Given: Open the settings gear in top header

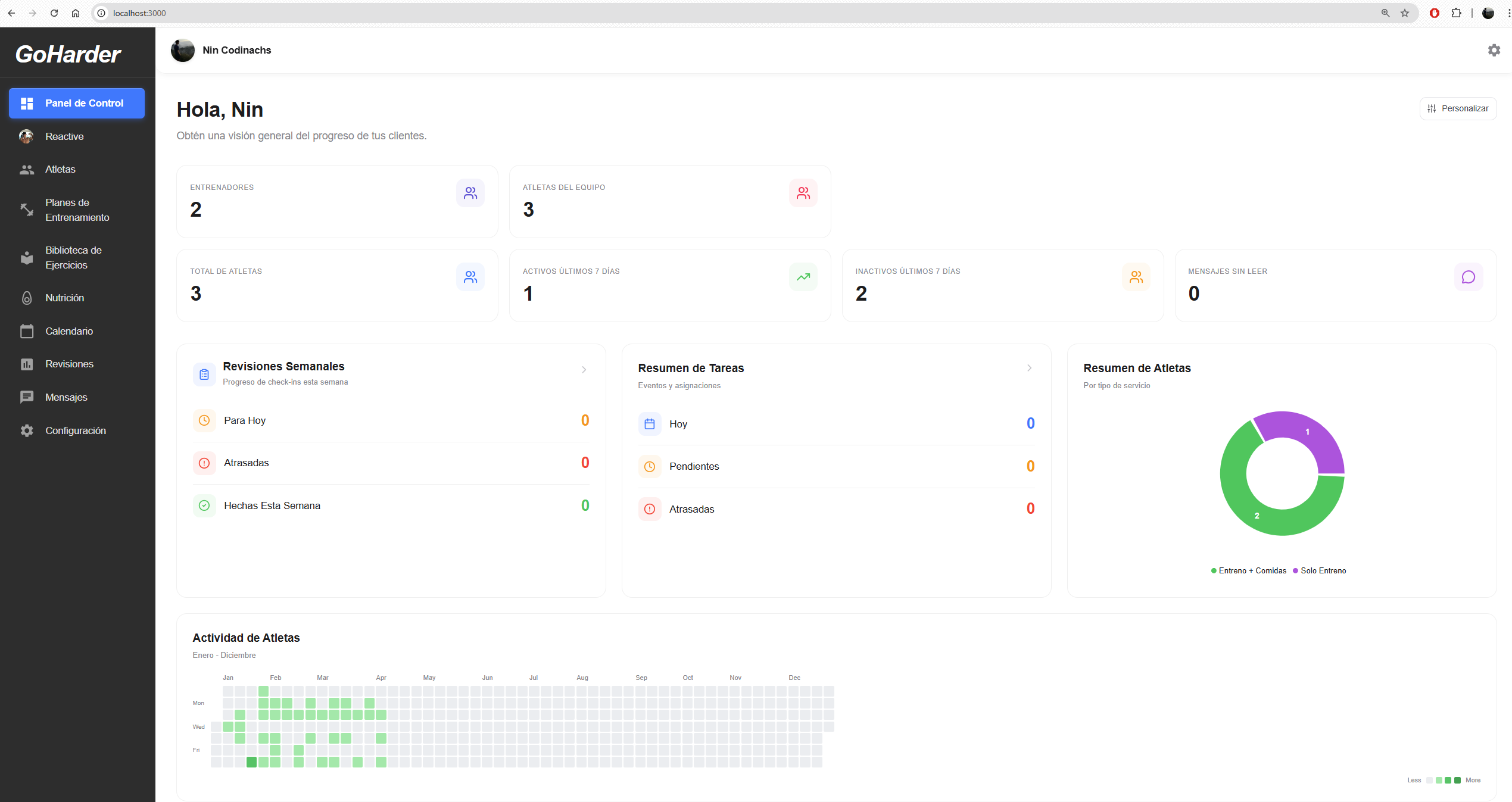Looking at the screenshot, I should [x=1494, y=50].
